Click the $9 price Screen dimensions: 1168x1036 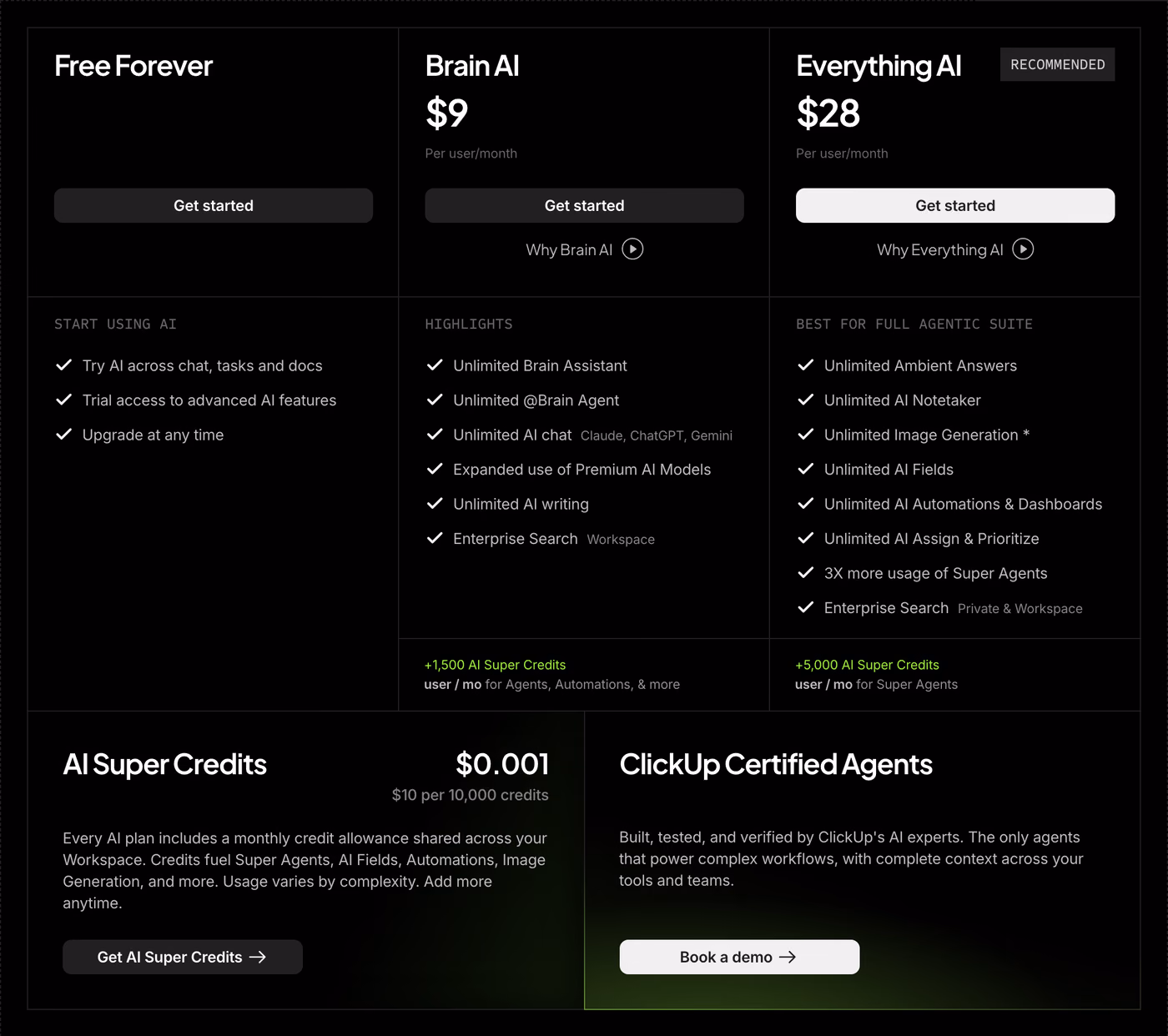(x=446, y=113)
